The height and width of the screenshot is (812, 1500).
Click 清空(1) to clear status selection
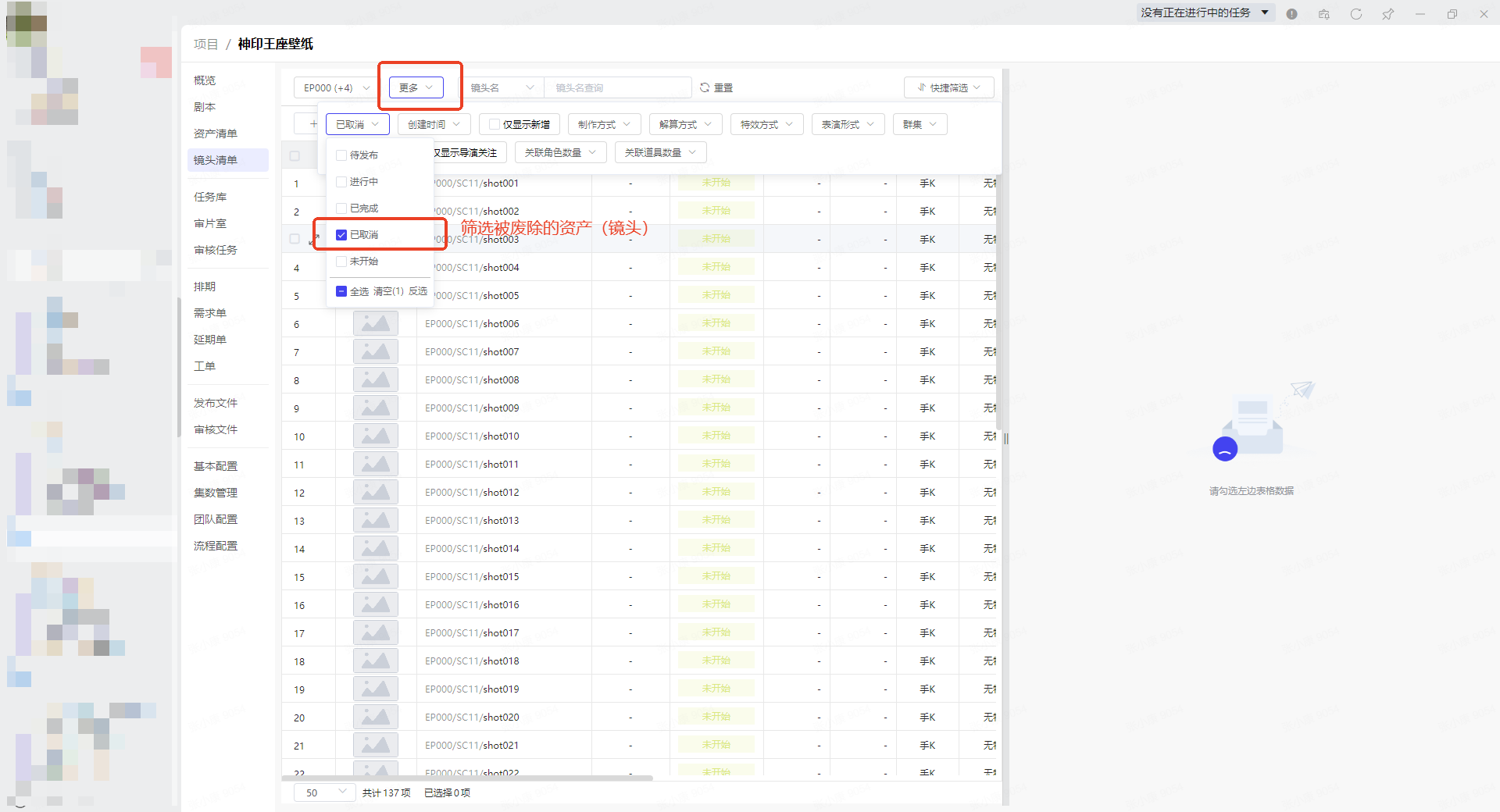387,291
